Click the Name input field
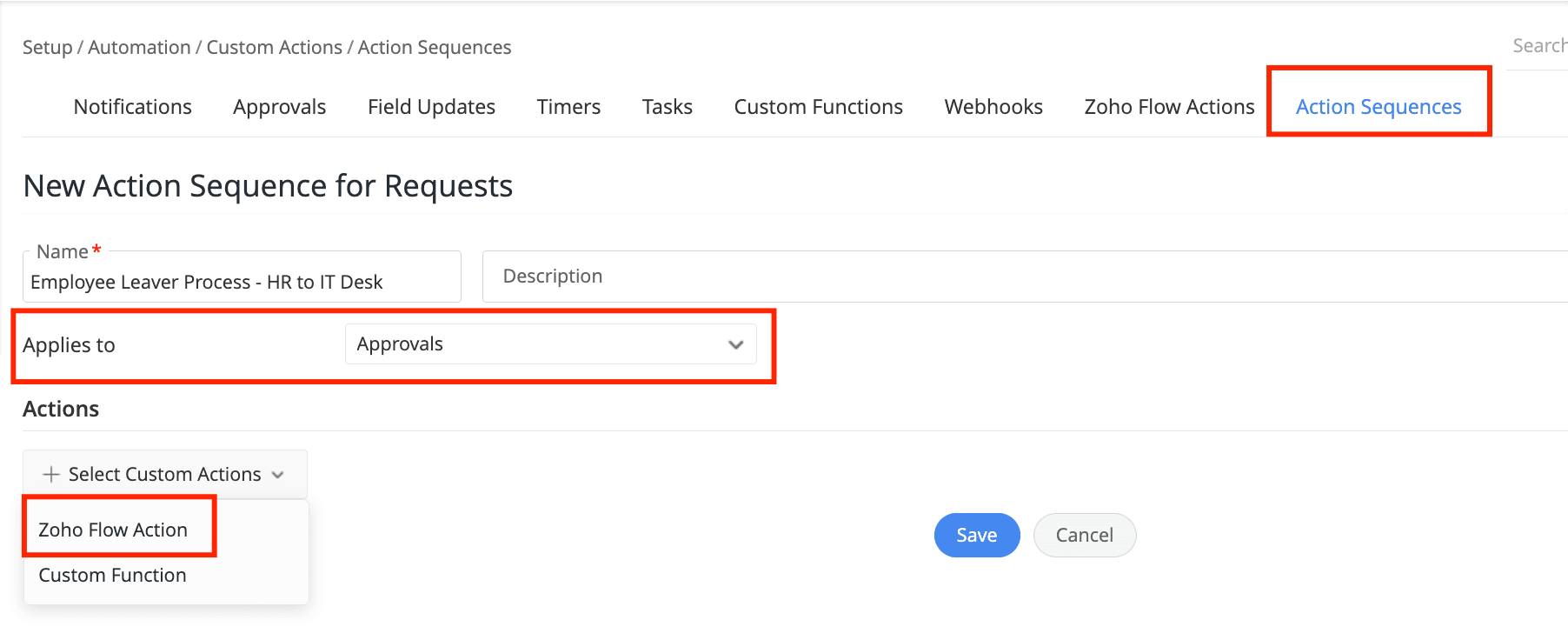Image resolution: width=1568 pixels, height=640 pixels. tap(242, 282)
